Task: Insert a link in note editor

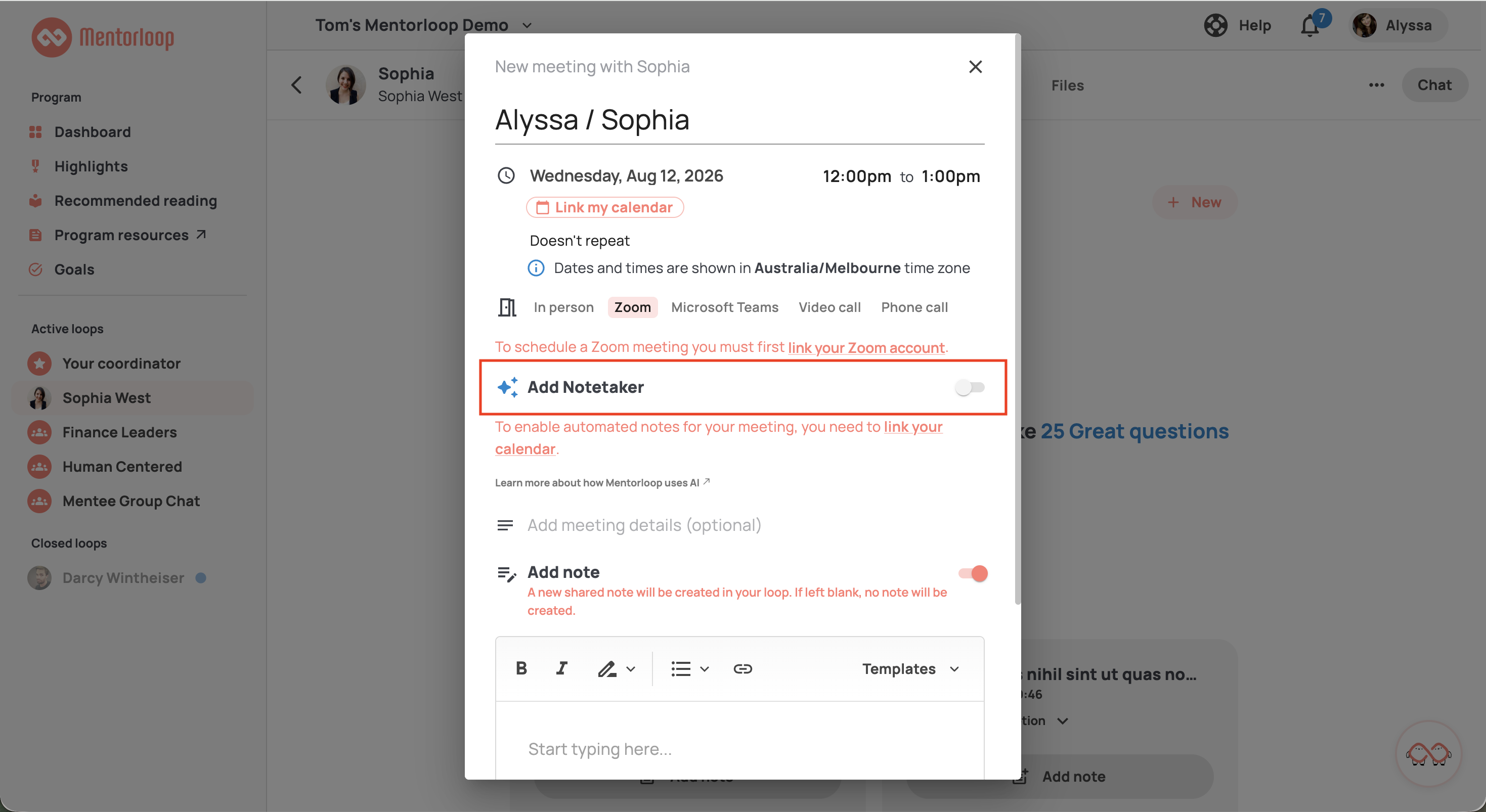Action: pos(742,668)
